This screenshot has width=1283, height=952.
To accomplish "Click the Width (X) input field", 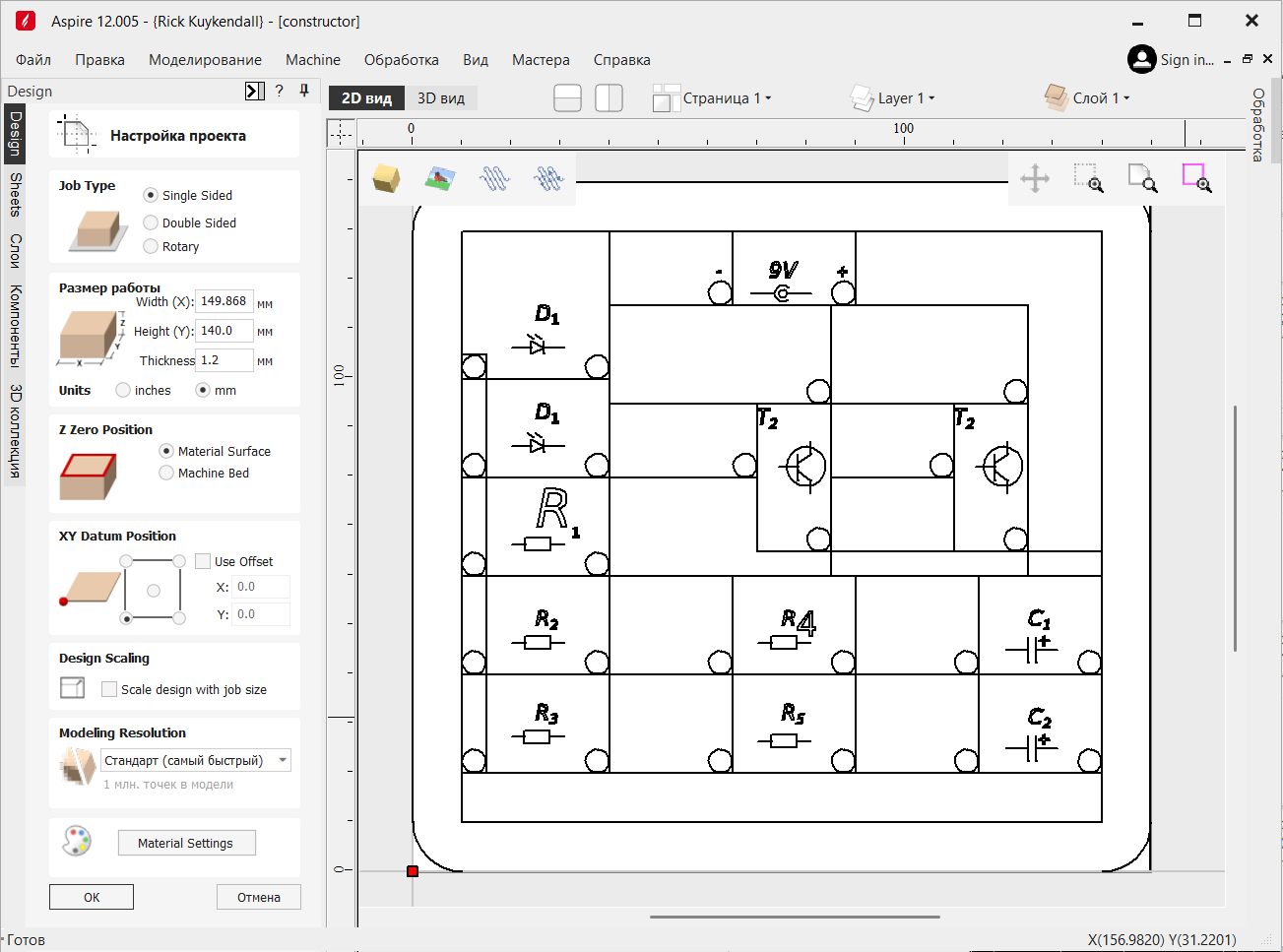I will pos(225,301).
